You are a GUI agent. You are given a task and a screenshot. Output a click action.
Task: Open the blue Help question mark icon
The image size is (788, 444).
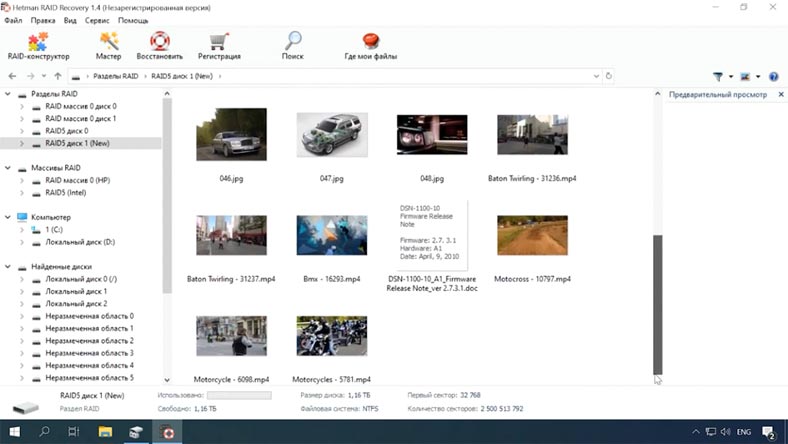(773, 76)
